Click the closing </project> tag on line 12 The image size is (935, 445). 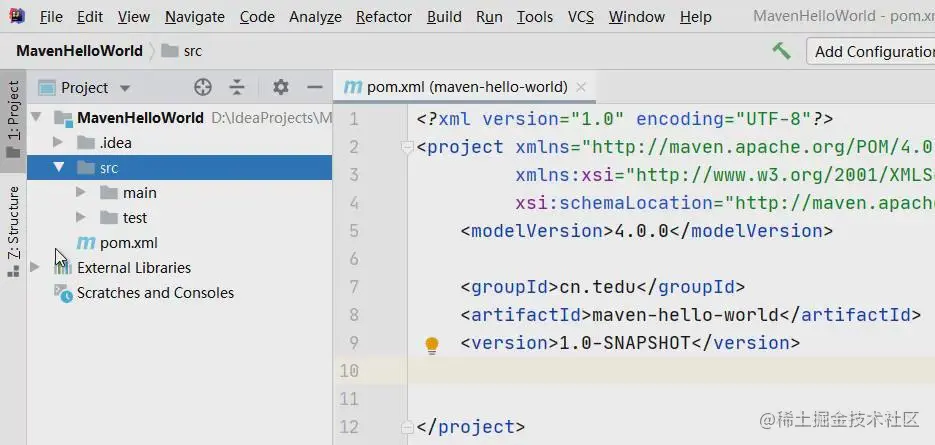click(x=471, y=427)
